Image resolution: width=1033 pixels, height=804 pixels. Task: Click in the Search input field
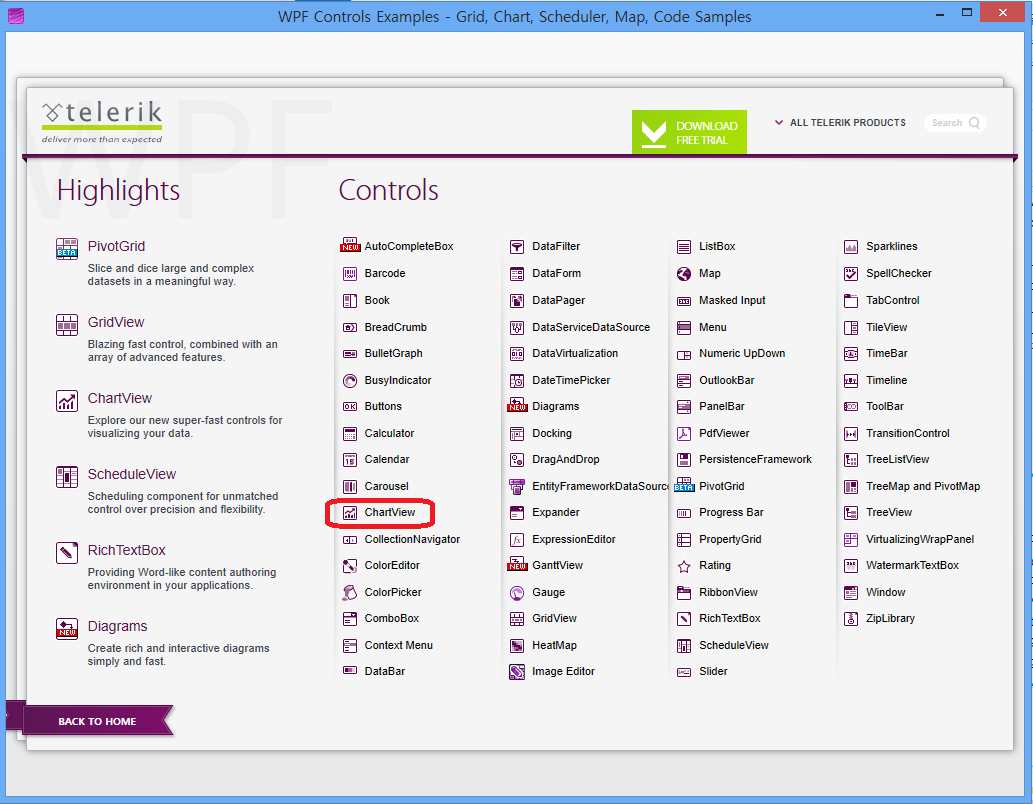(954, 123)
